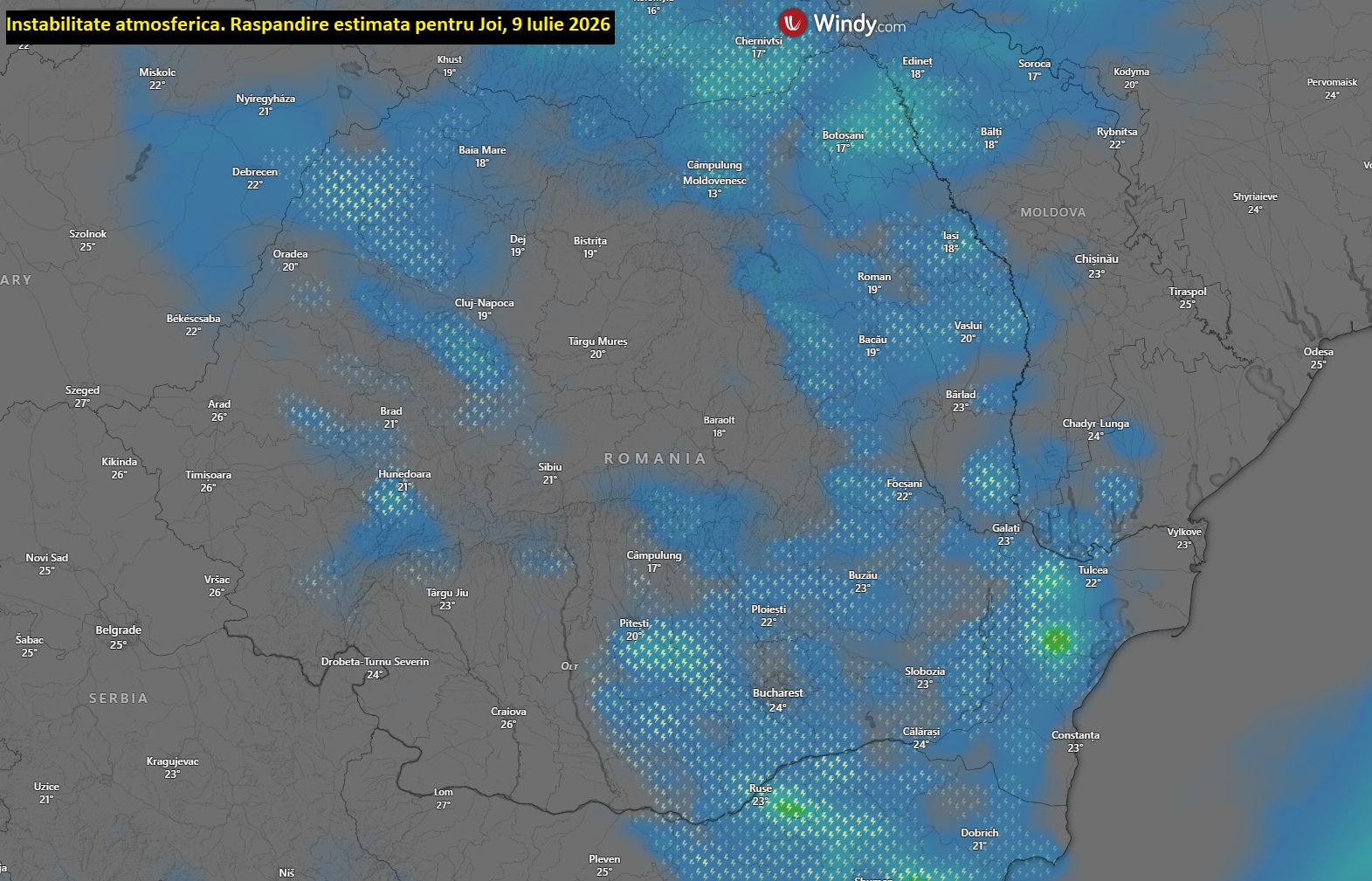The image size is (1372, 881).
Task: Select the Drobeta-Turnu Severin label
Action: tap(375, 662)
